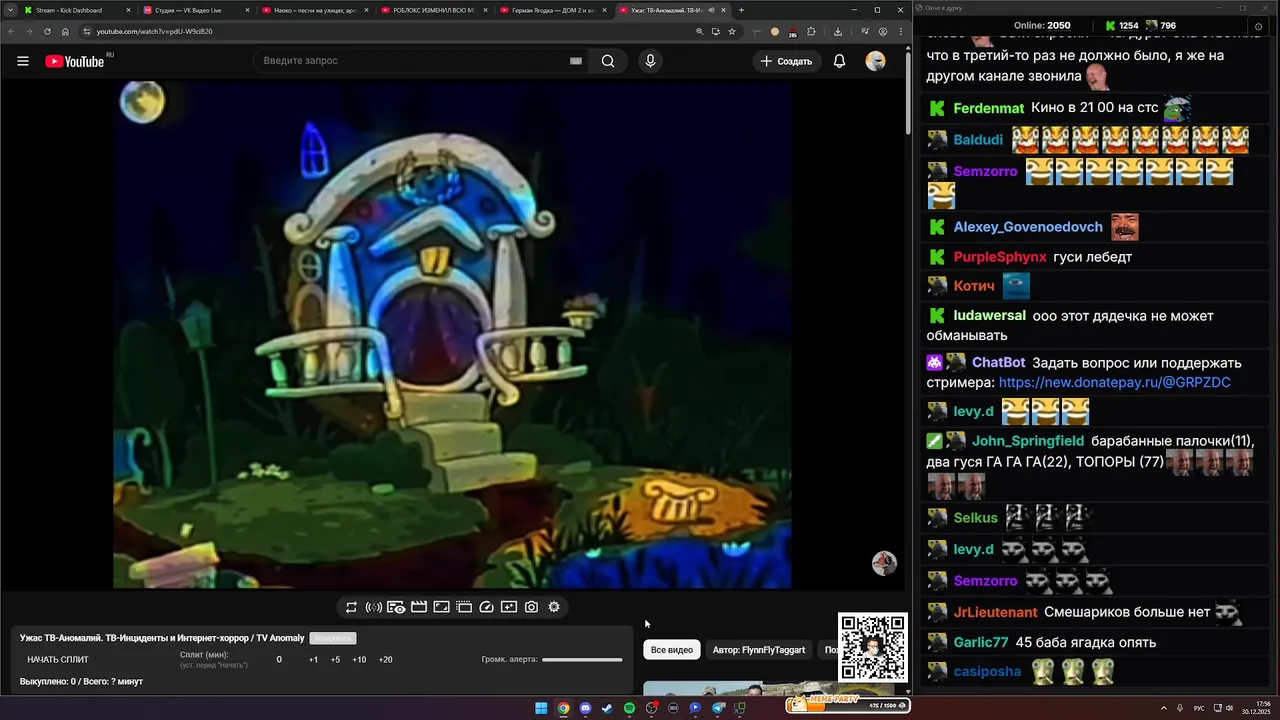
Task: Toggle loop icon under the video
Action: point(351,607)
